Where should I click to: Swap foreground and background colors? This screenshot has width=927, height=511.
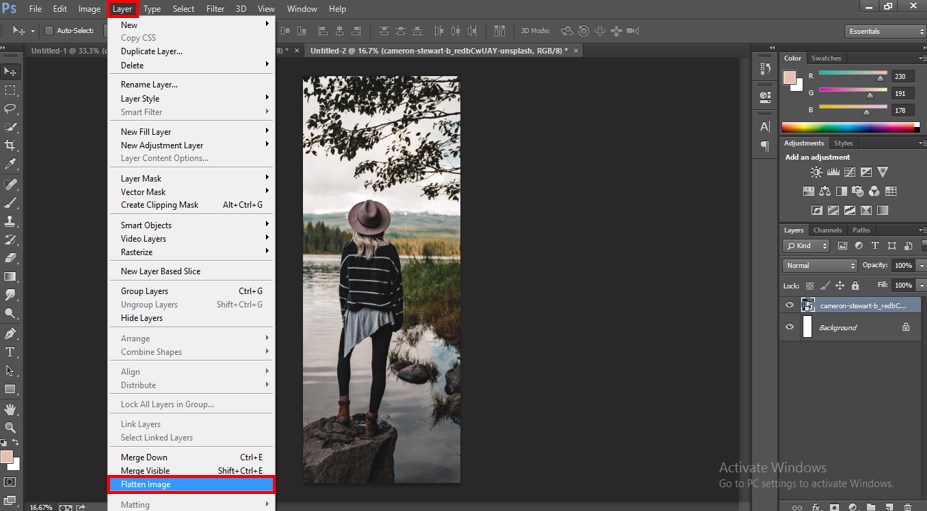15,442
